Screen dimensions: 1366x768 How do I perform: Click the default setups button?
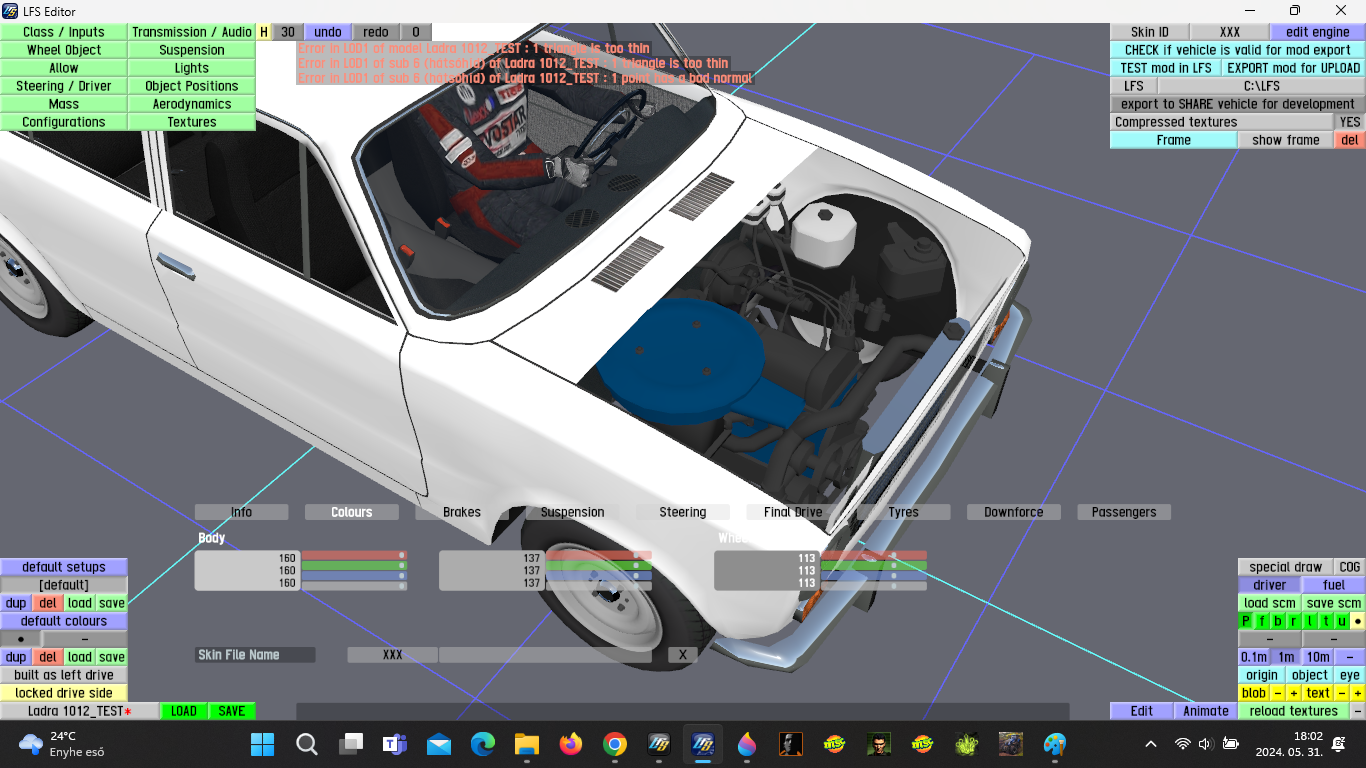(x=64, y=567)
